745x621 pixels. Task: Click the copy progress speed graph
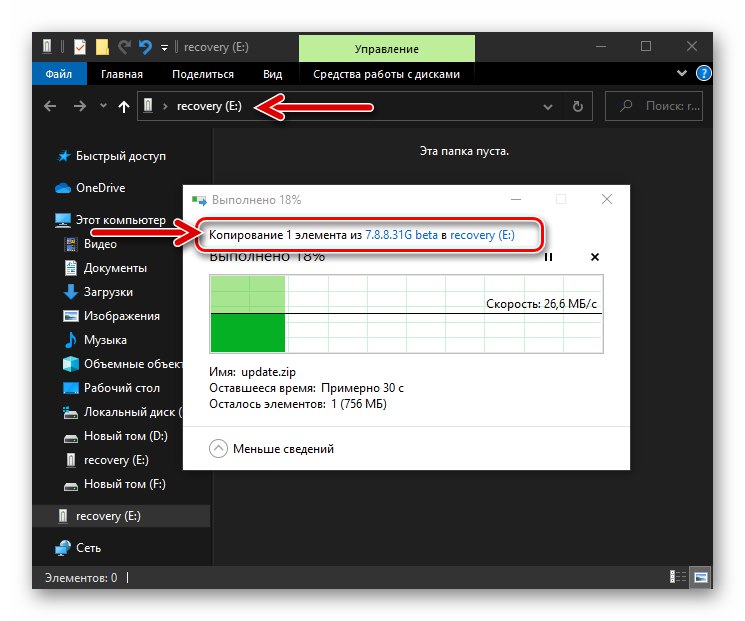406,314
